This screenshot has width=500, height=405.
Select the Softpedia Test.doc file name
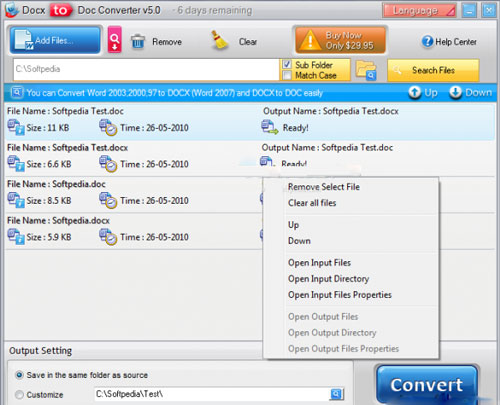(65, 111)
